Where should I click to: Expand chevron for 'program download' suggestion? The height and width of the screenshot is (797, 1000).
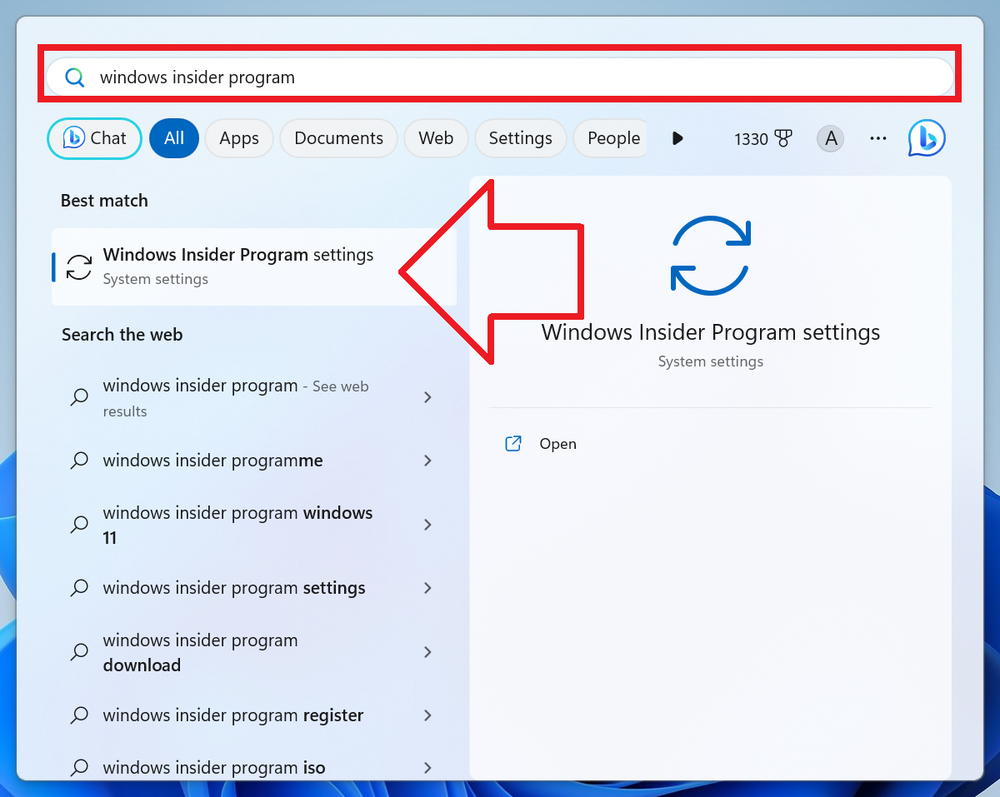click(x=428, y=652)
